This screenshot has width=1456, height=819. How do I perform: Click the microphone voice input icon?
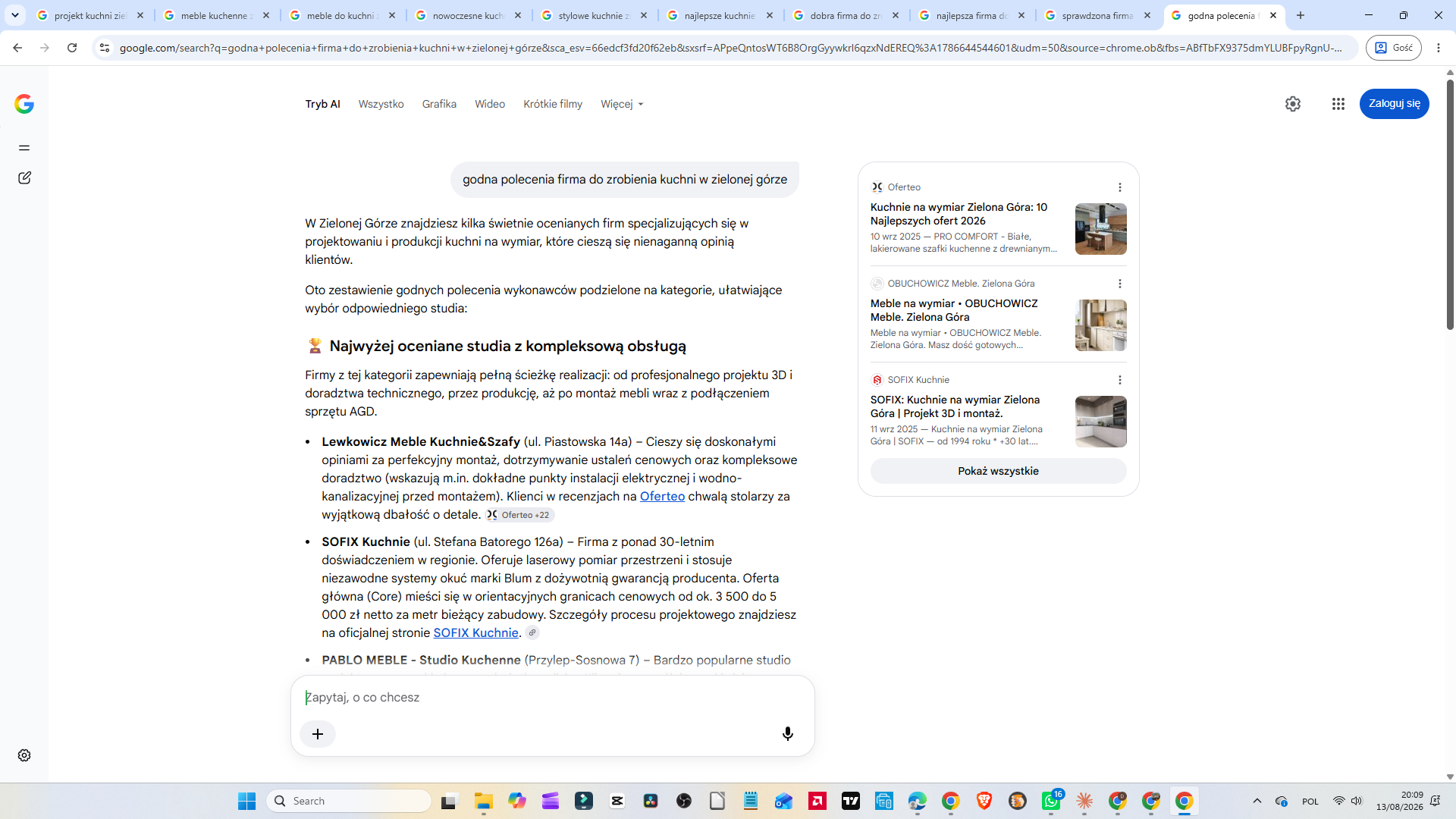click(x=788, y=734)
